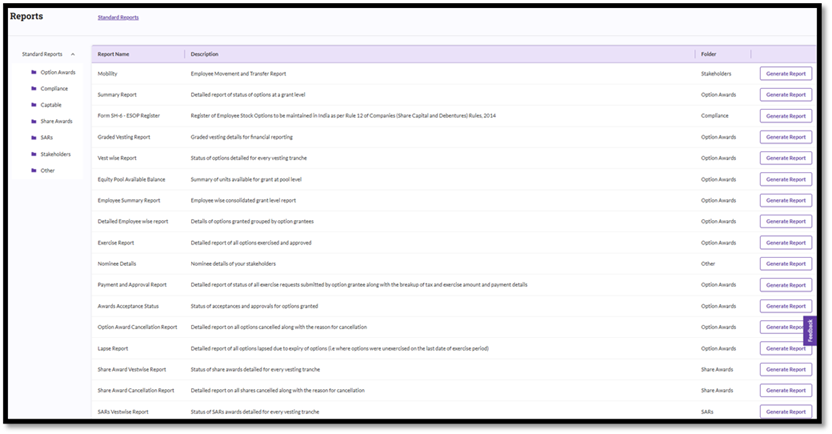
Task: Select the Employee Summary Report name
Action: (x=129, y=201)
